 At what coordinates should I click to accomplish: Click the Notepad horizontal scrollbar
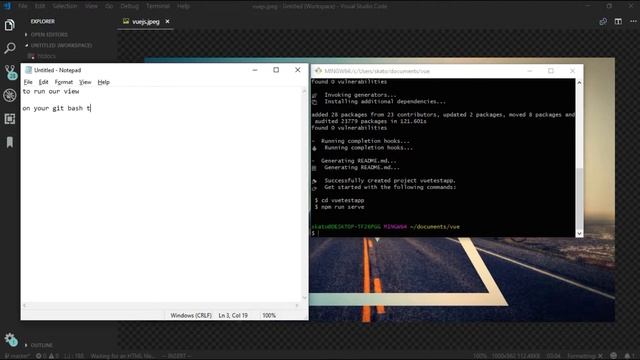(160, 305)
